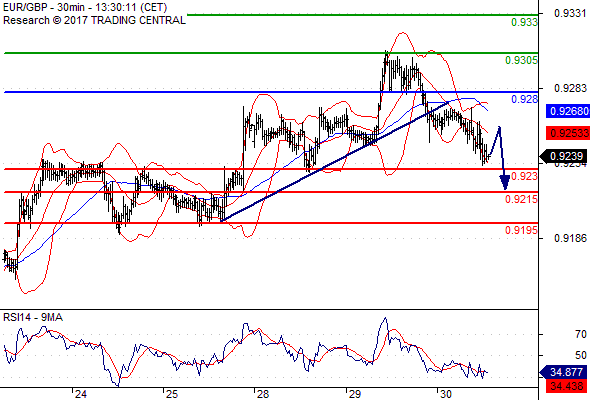Click the blue 0.928 pivot label
This screenshot has width=590, height=400.
pyautogui.click(x=524, y=99)
